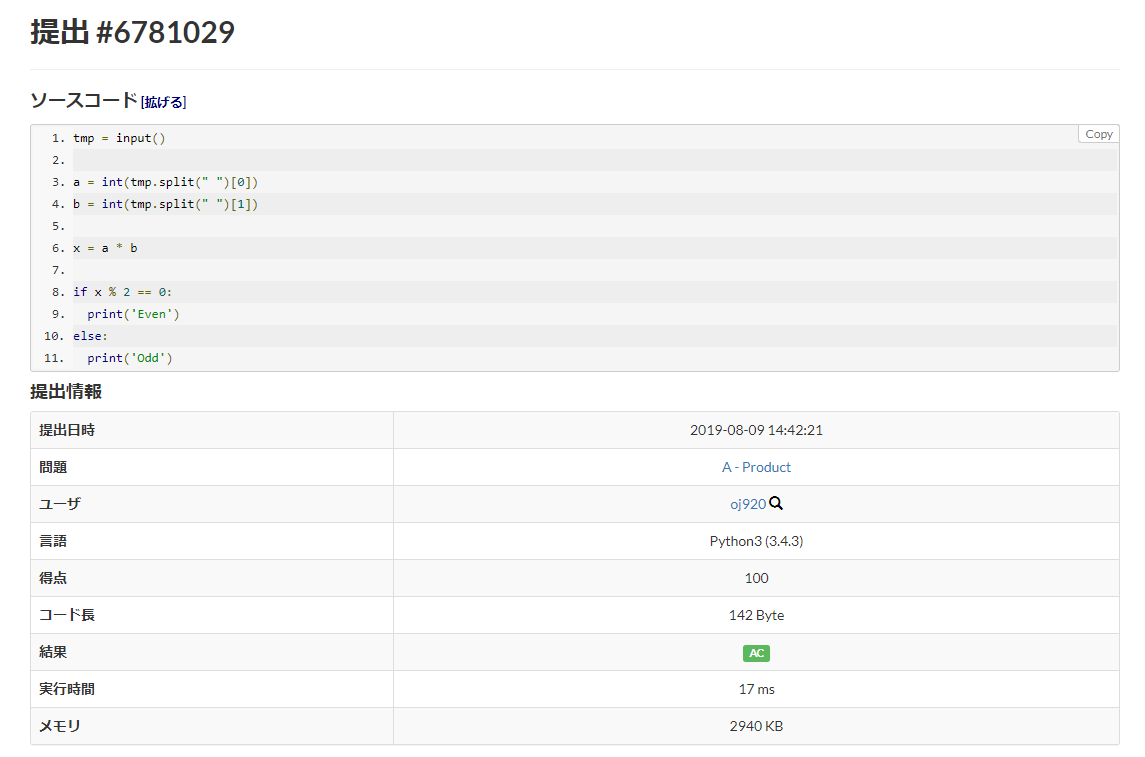This screenshot has width=1145, height=757.
Task: Click the コード長 row label
Action: pyautogui.click(x=66, y=615)
